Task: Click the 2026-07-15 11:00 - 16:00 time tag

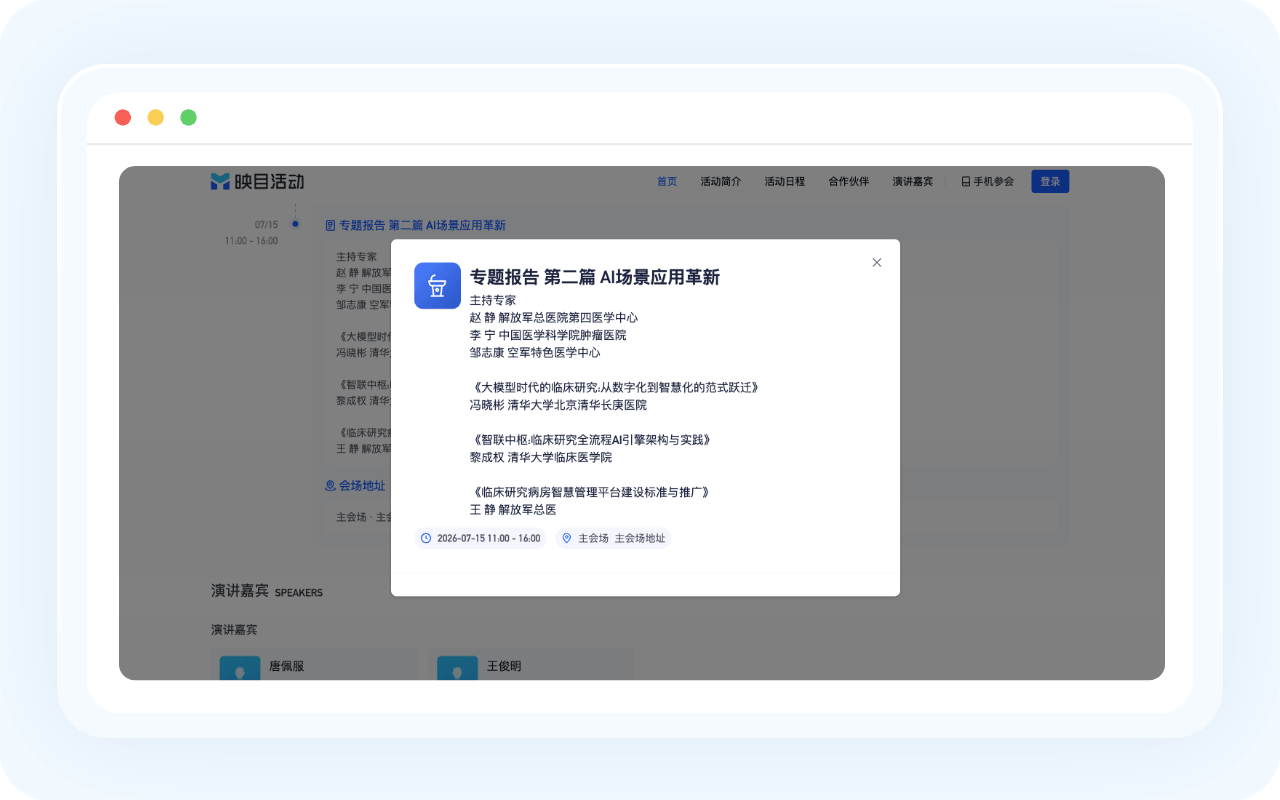Action: (480, 538)
